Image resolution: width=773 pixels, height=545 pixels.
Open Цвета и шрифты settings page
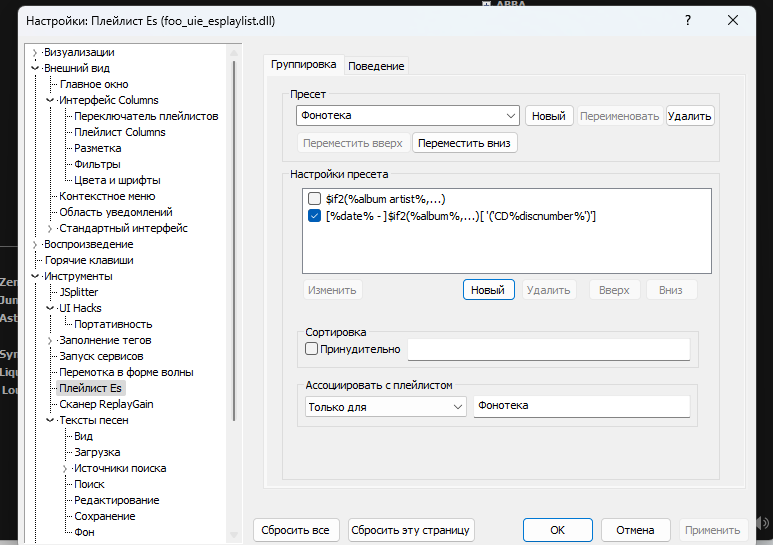[117, 180]
